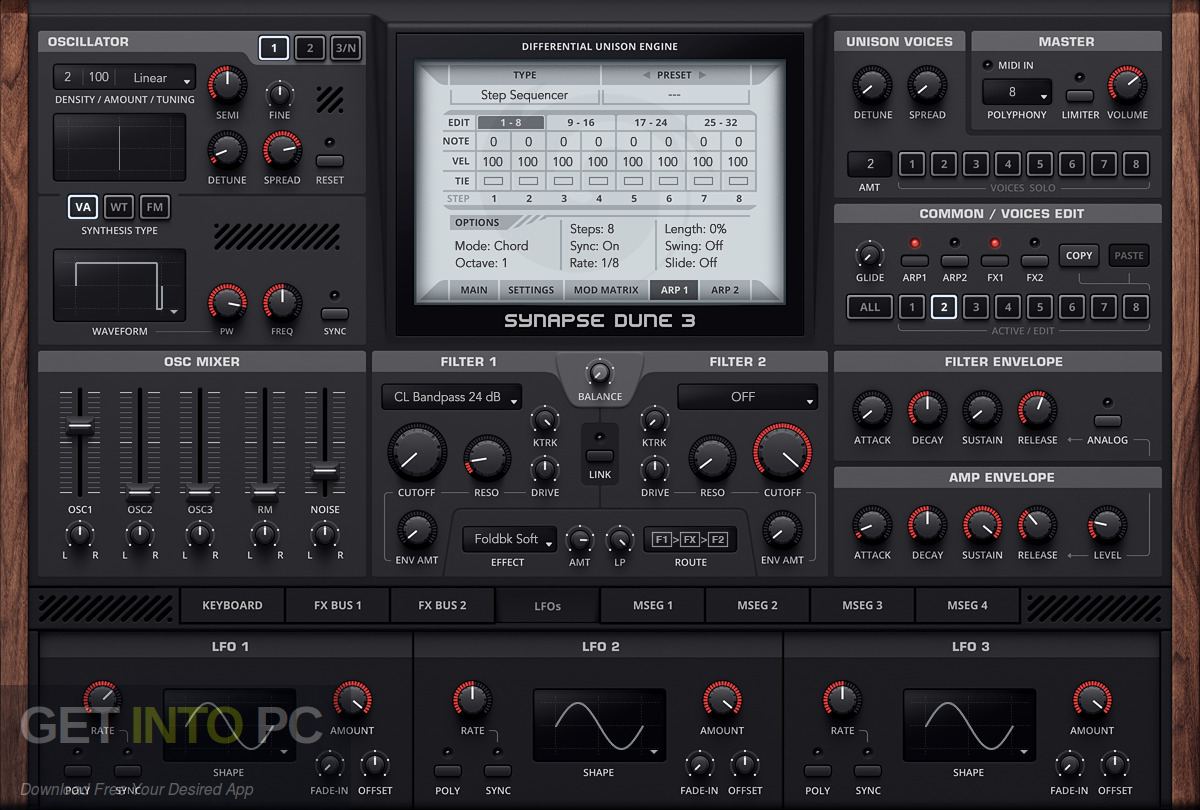1200x810 pixels.
Task: Click the oscillator FREQ knob
Action: [x=282, y=303]
